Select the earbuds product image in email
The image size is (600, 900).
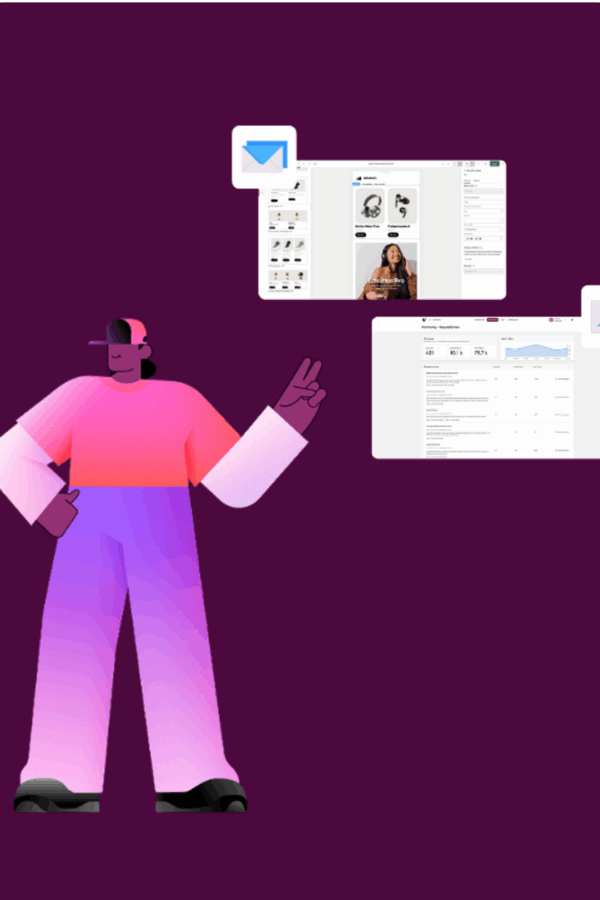[x=402, y=205]
